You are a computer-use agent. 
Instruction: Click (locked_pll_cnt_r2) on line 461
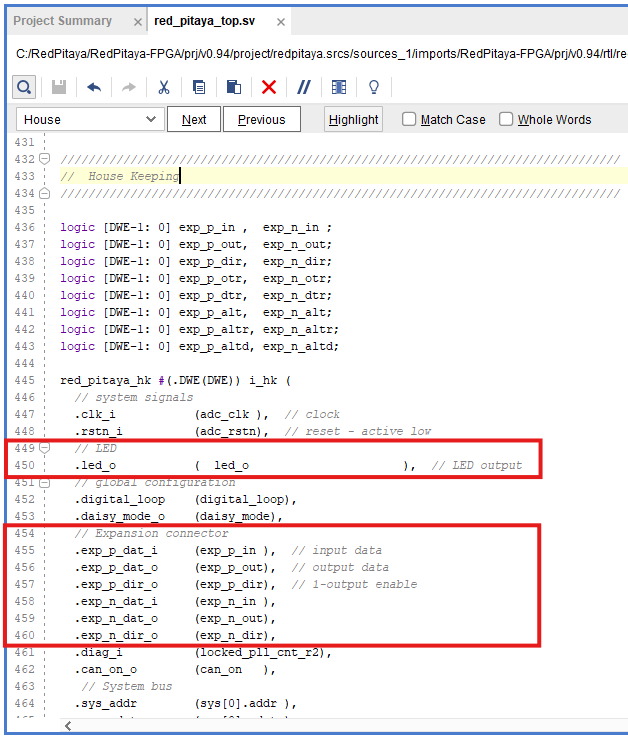(259, 653)
